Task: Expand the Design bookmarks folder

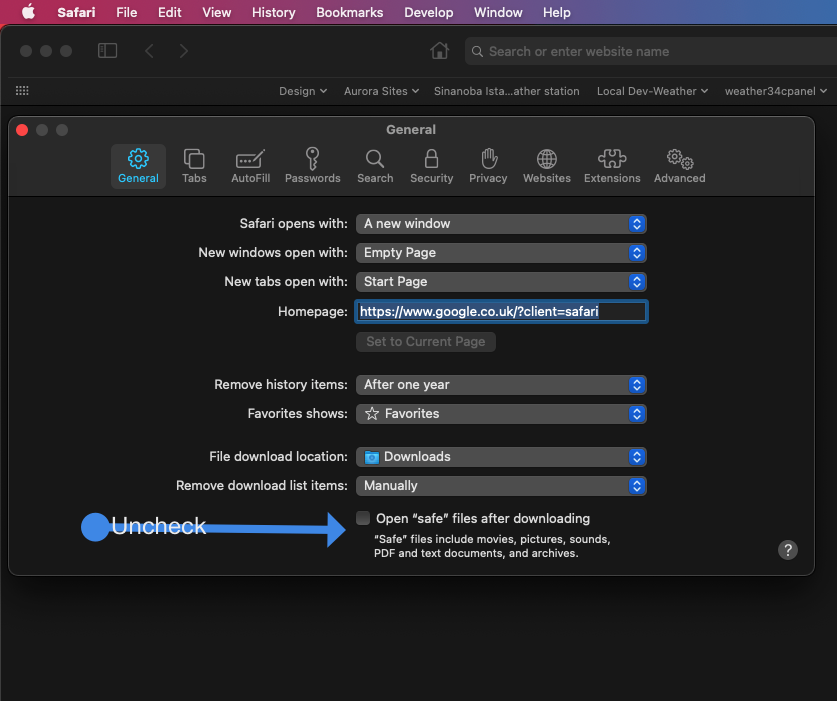Action: [x=303, y=91]
